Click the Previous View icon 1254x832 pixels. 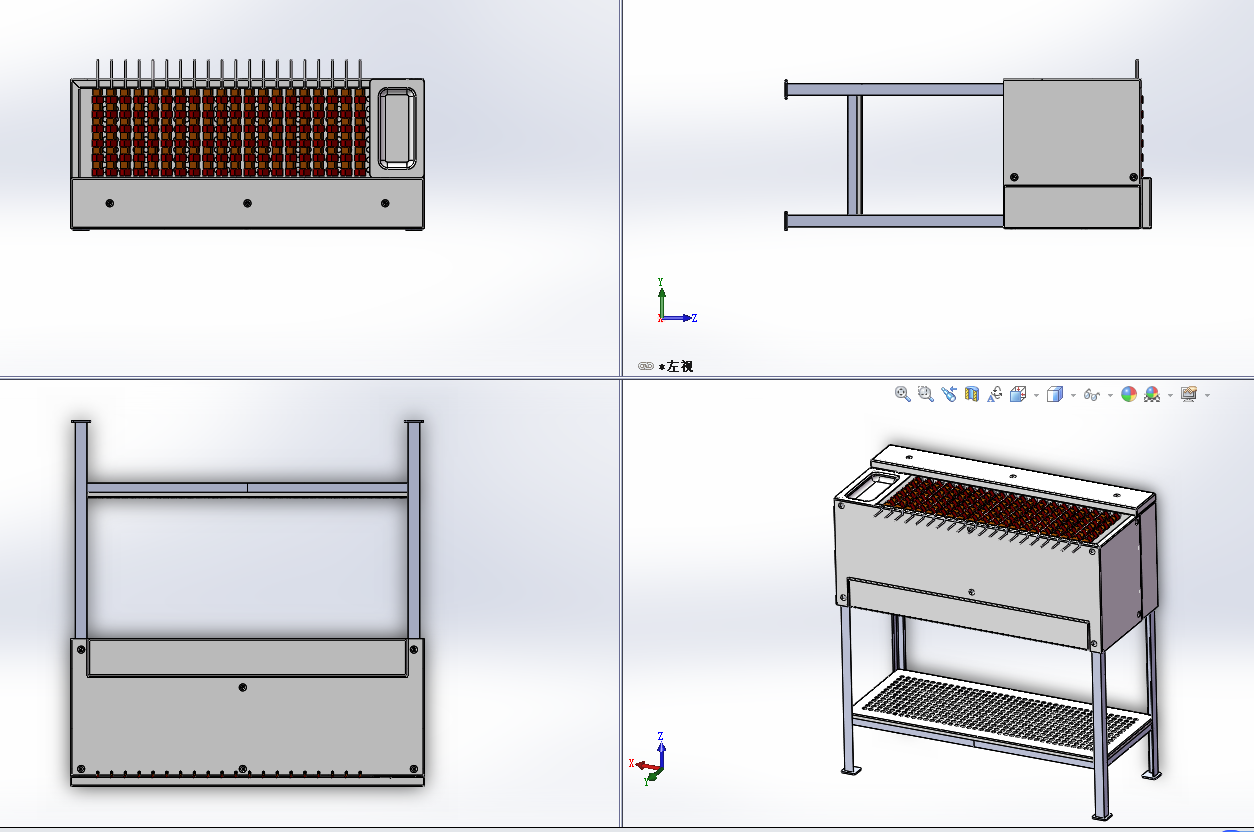pos(949,394)
